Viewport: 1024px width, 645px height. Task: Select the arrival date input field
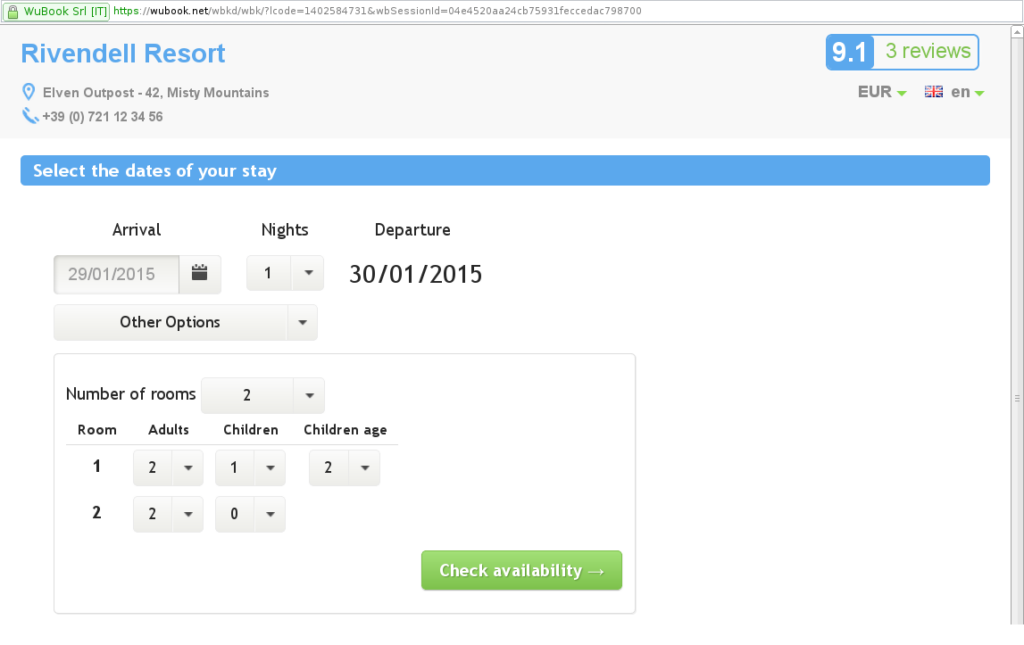[x=115, y=273]
